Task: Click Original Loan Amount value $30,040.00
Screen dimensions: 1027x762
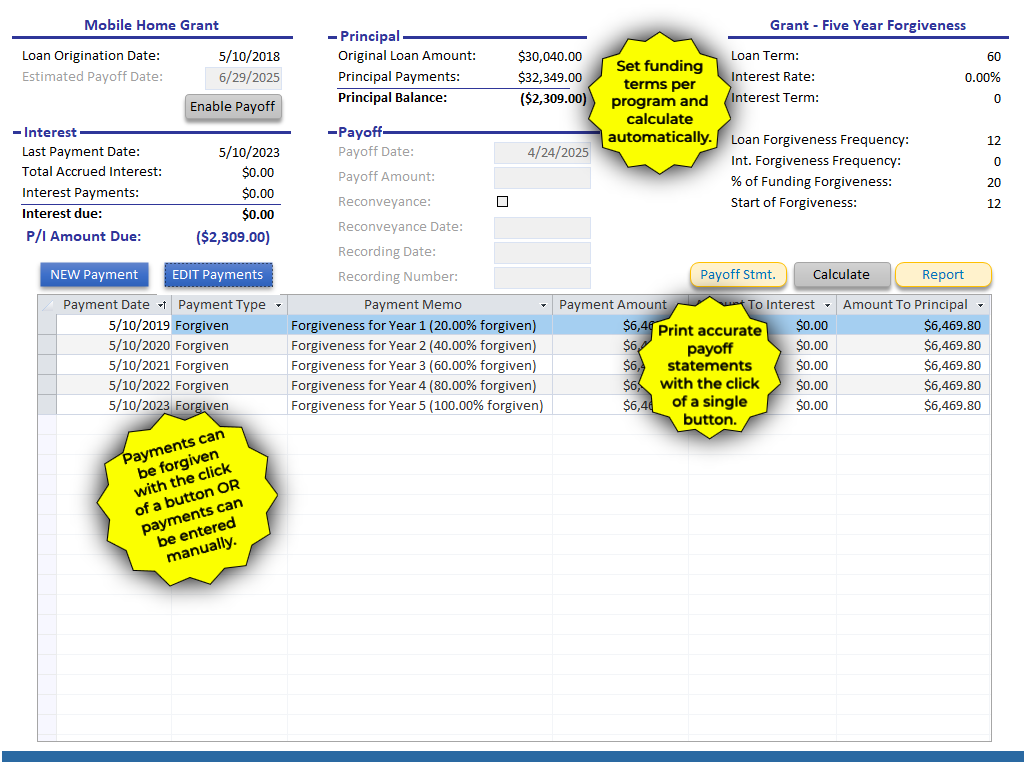Action: tap(550, 57)
